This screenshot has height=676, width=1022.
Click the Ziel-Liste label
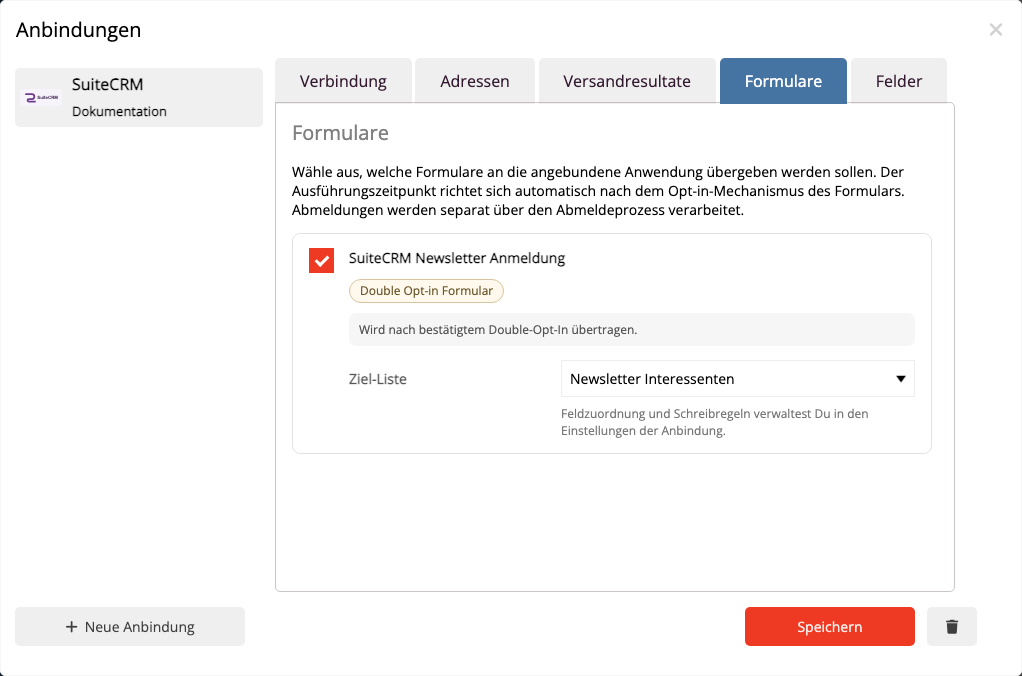pos(377,379)
